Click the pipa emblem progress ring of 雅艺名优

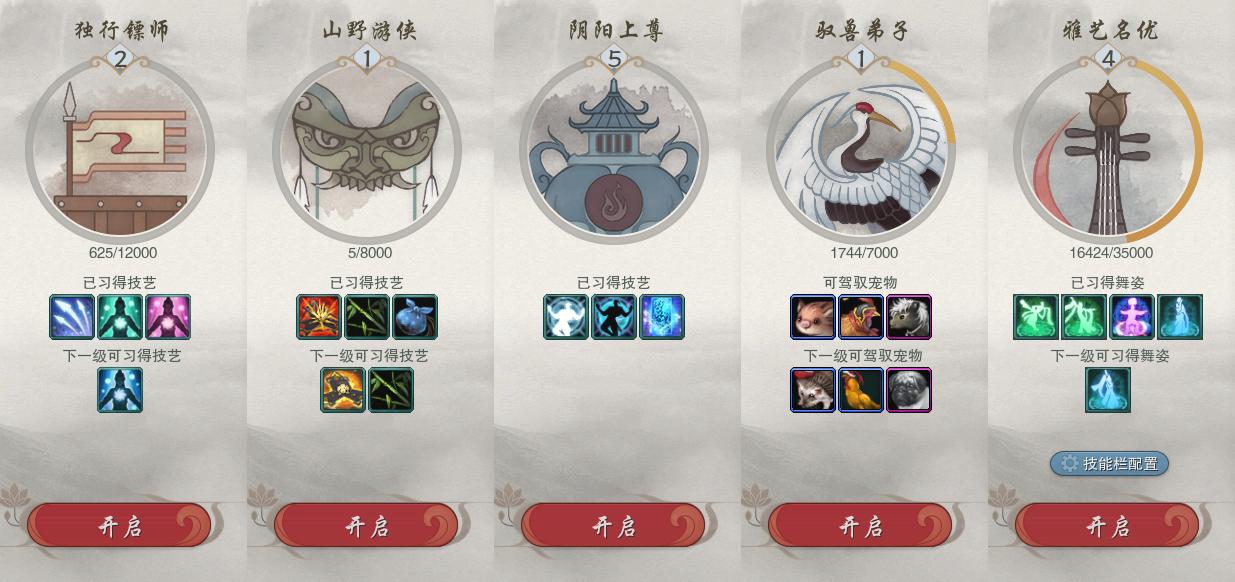click(x=1108, y=151)
